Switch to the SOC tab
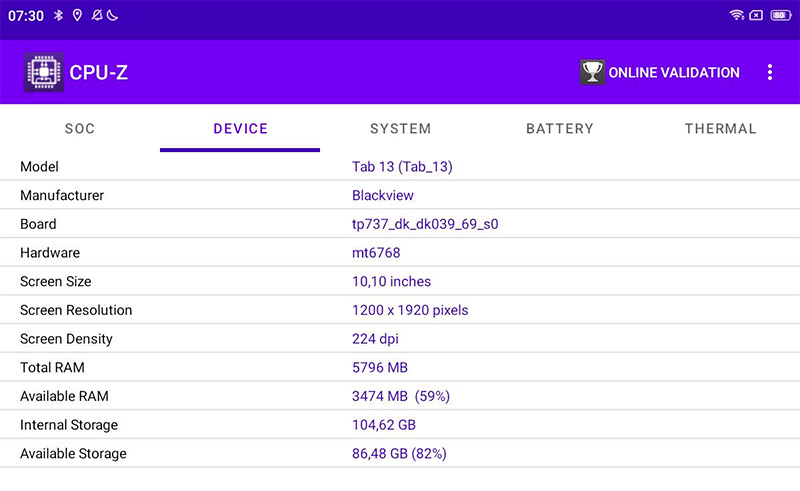 click(x=80, y=129)
